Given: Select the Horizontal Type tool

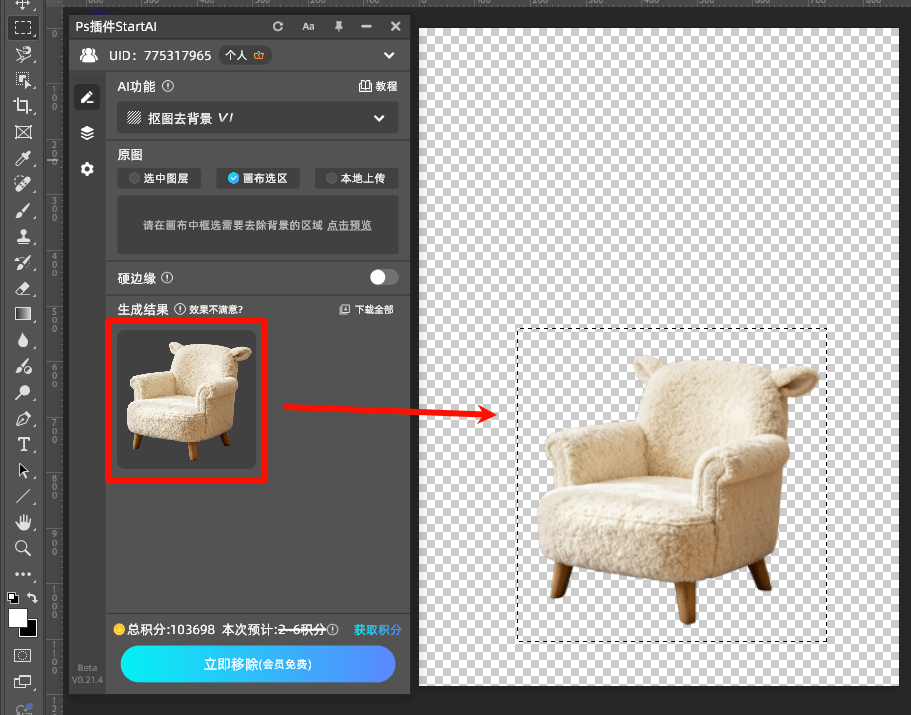Looking at the screenshot, I should click(x=23, y=444).
